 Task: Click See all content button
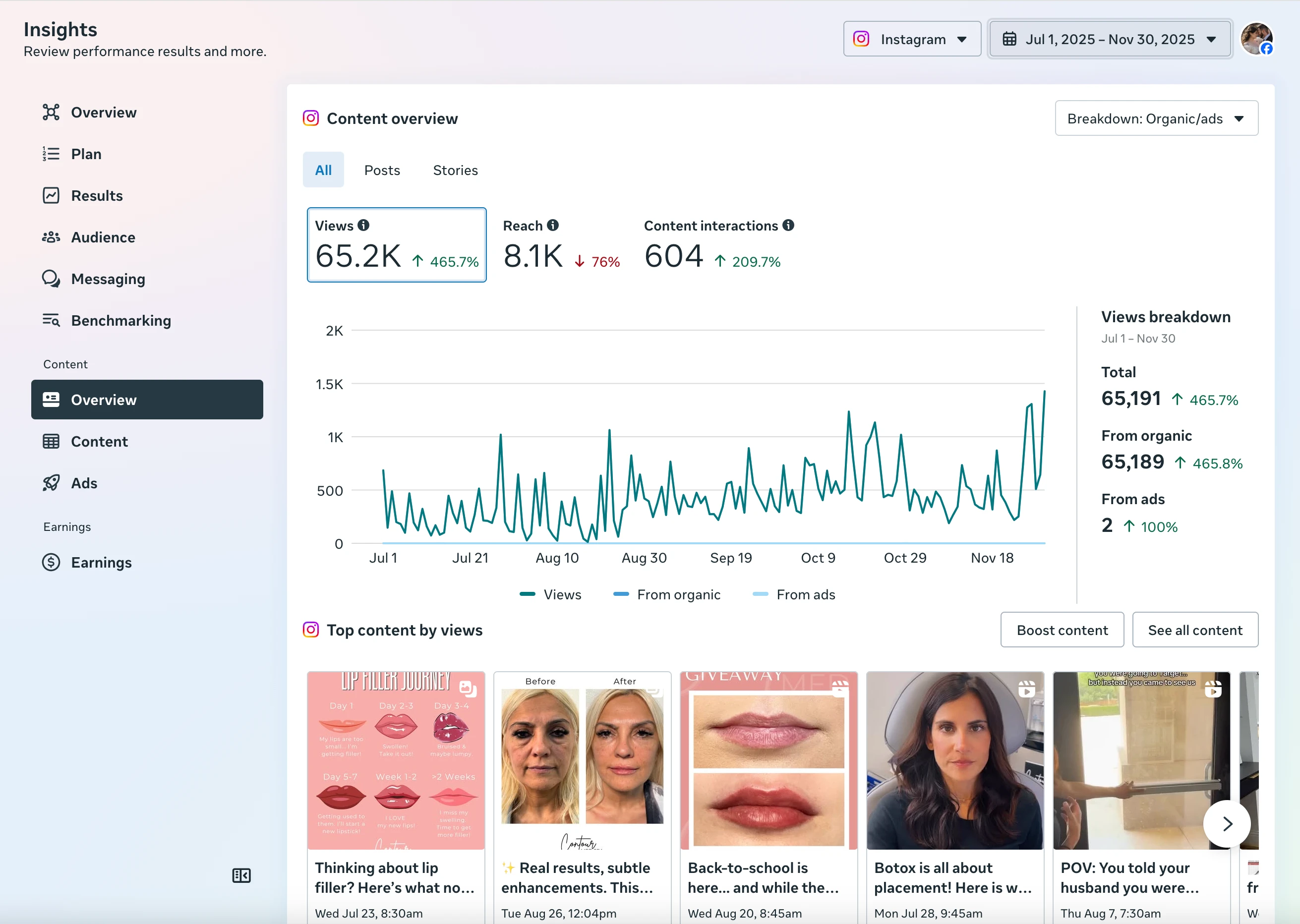[x=1195, y=630]
